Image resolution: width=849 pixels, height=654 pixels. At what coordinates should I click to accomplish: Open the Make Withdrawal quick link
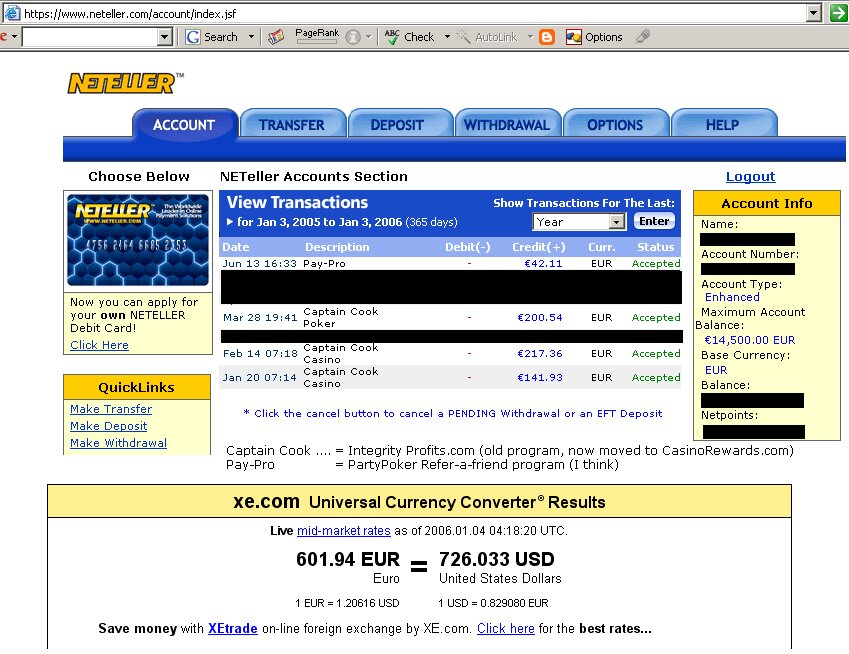[119, 443]
